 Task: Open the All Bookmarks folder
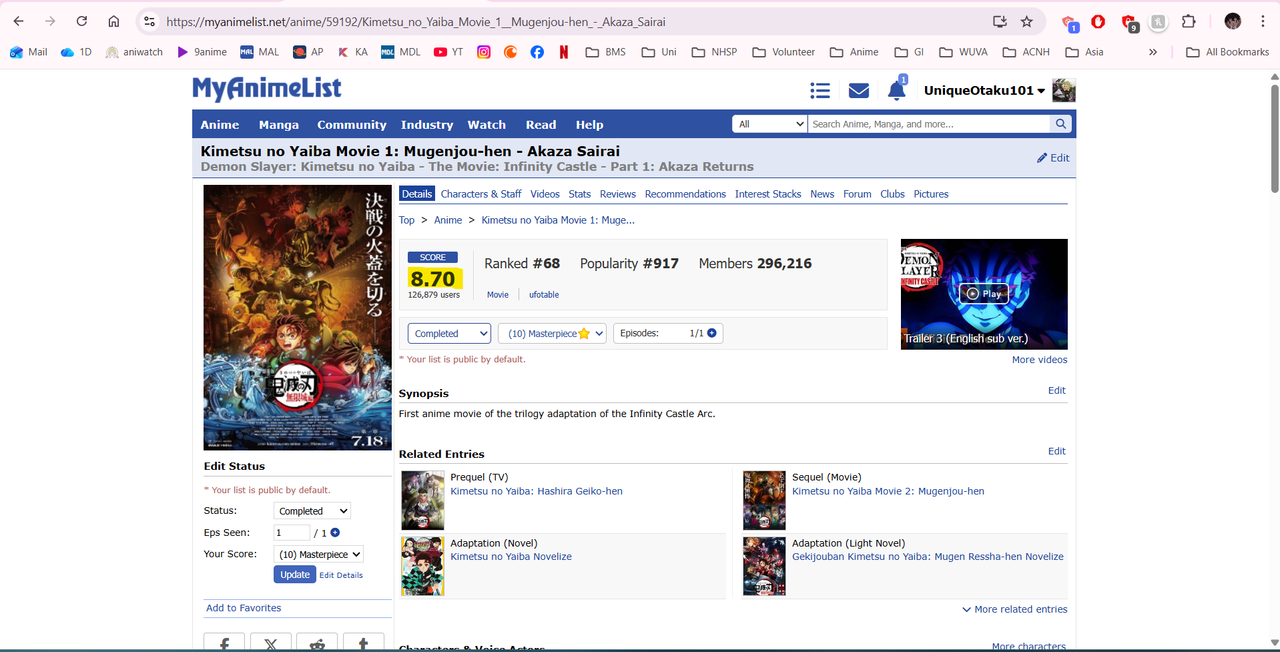1227,52
